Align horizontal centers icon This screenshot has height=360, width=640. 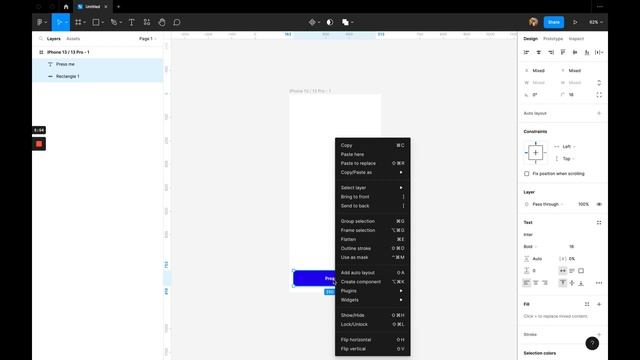point(539,52)
